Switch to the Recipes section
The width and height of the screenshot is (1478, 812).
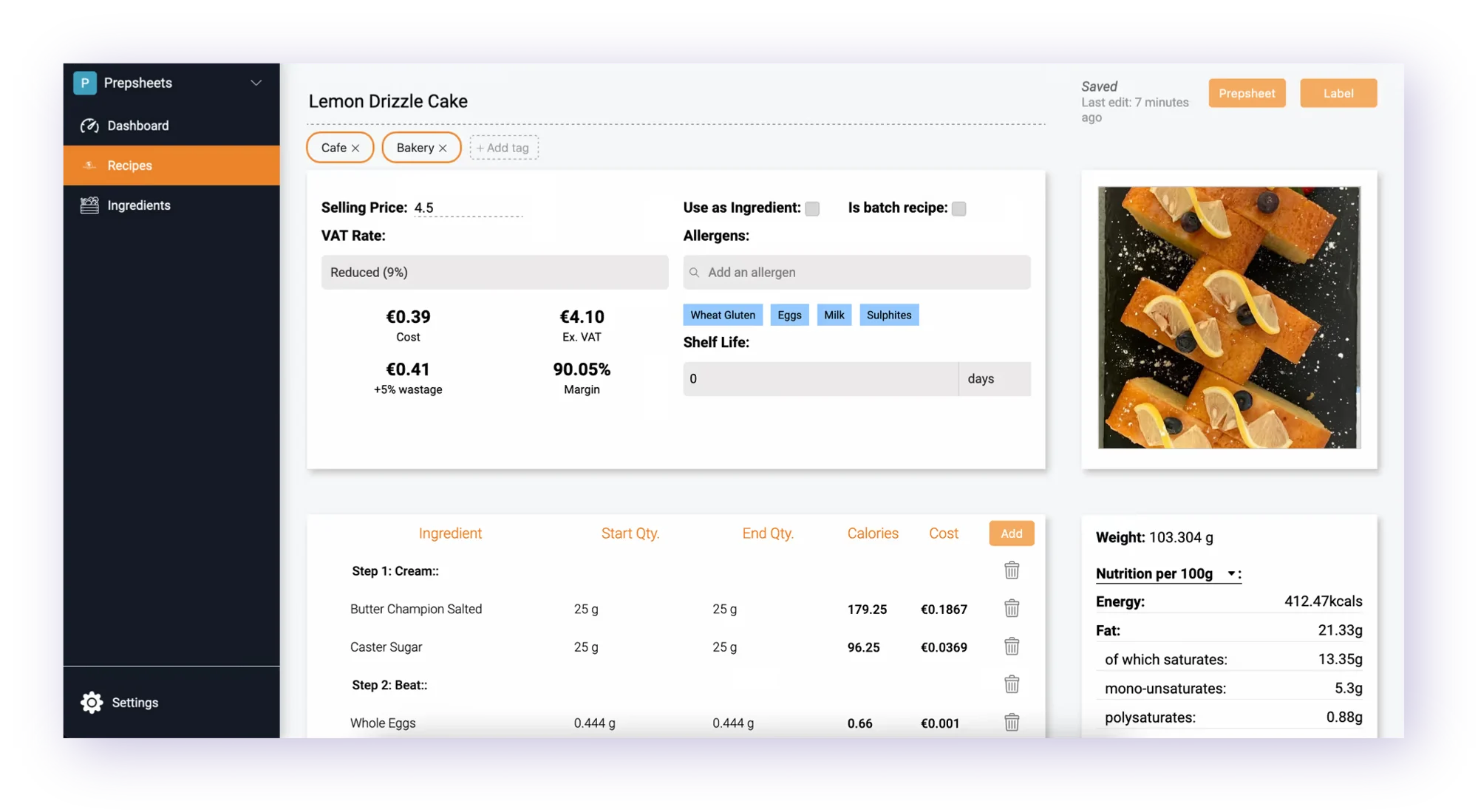[x=130, y=165]
